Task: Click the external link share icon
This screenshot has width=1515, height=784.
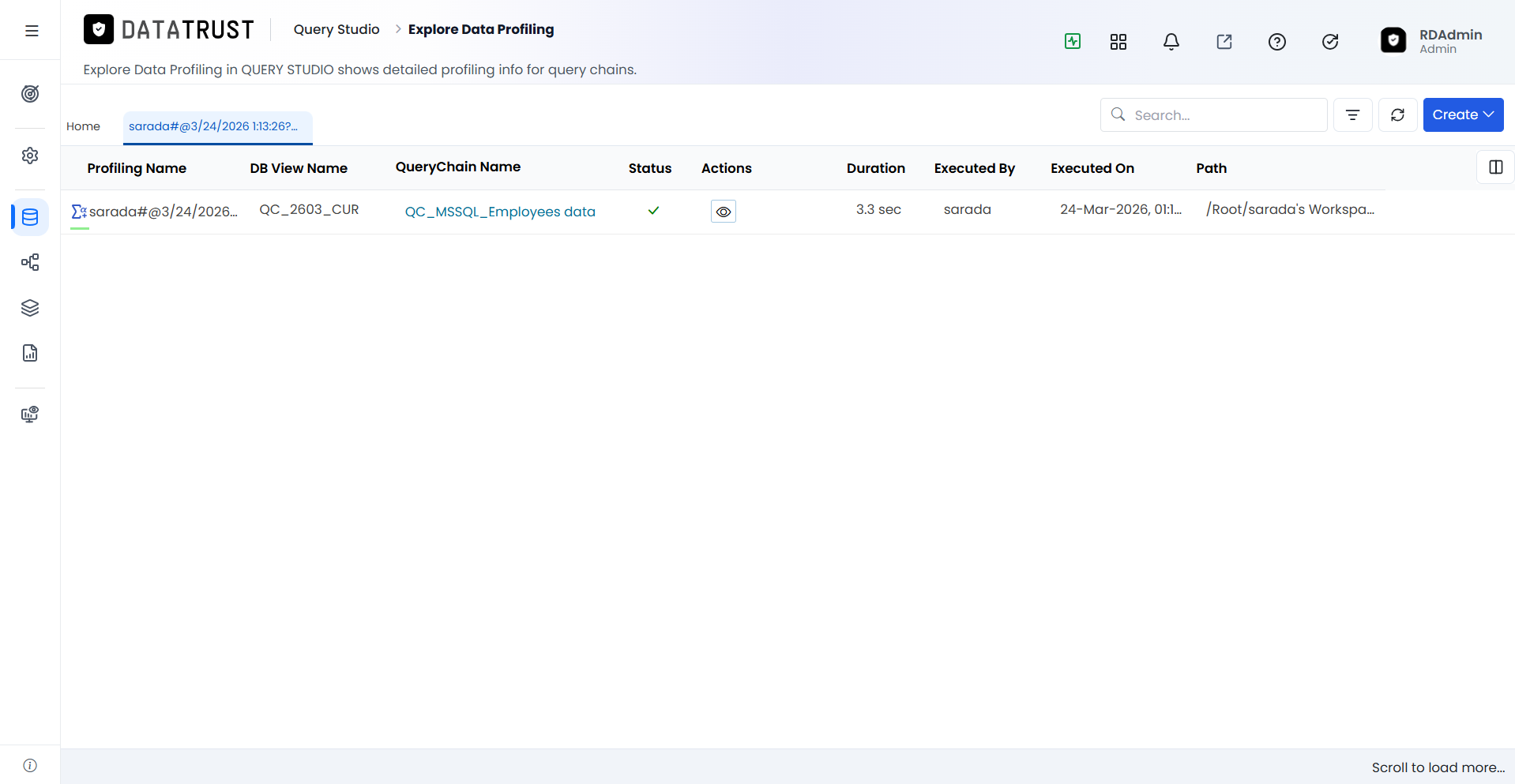Action: [1224, 42]
